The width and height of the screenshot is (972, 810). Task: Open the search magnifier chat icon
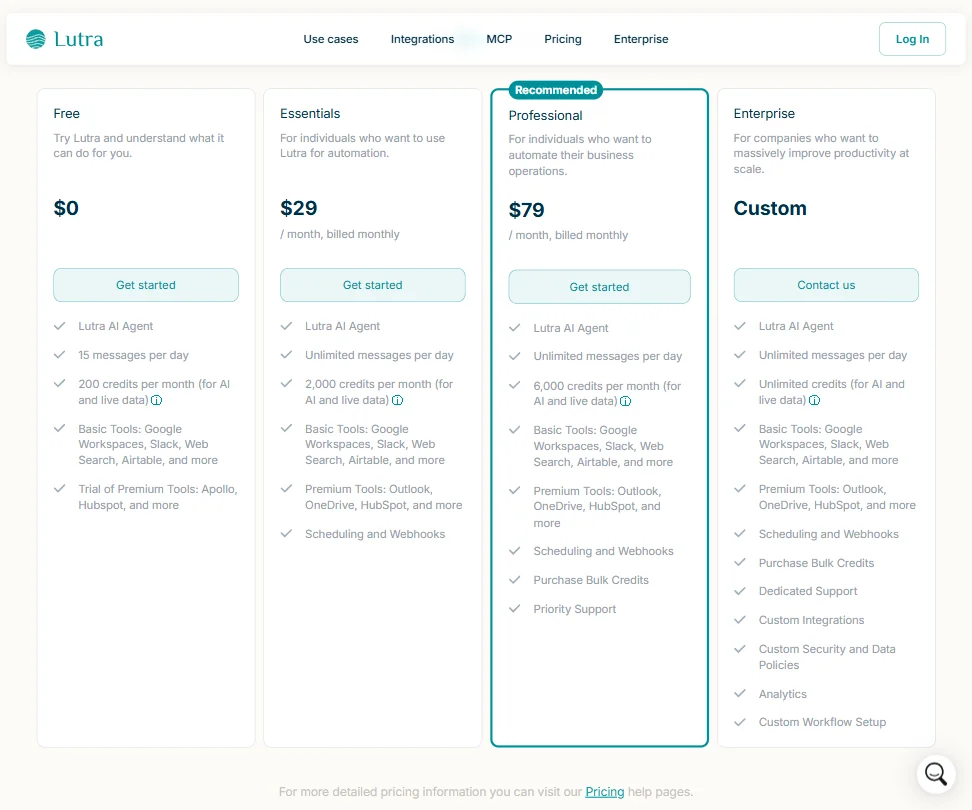click(x=935, y=773)
